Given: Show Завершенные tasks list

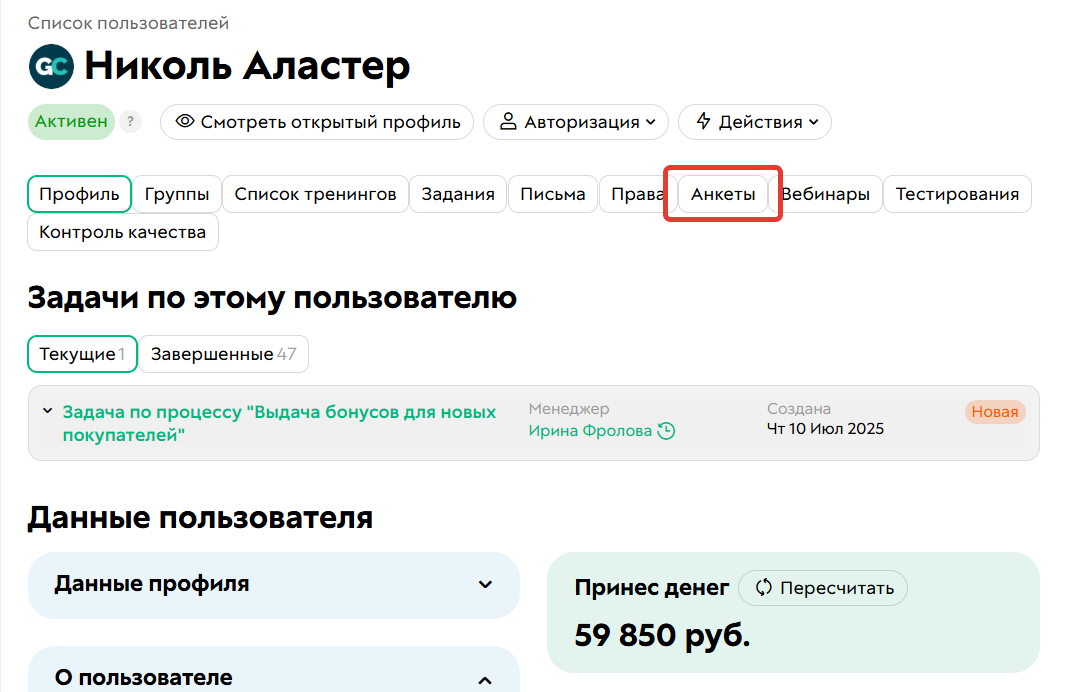Looking at the screenshot, I should point(223,354).
